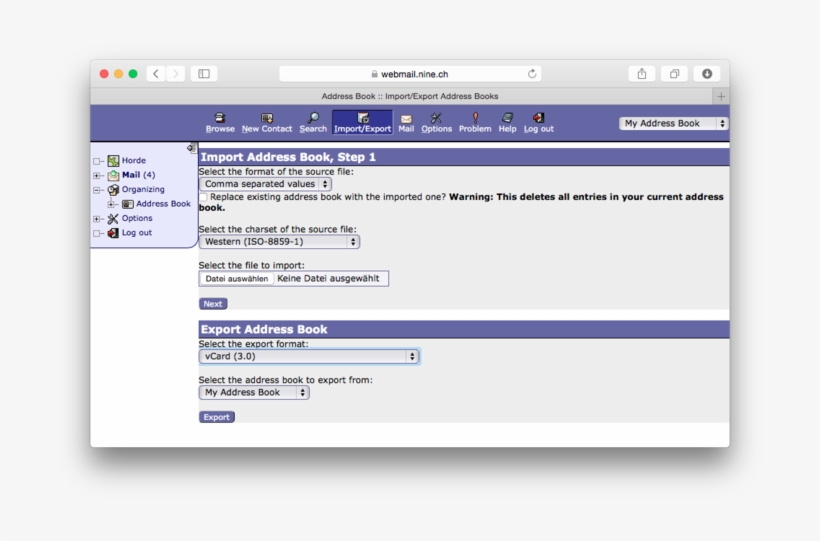Image resolution: width=820 pixels, height=541 pixels.
Task: Click the Log out icon in sidebar
Action: tap(113, 233)
